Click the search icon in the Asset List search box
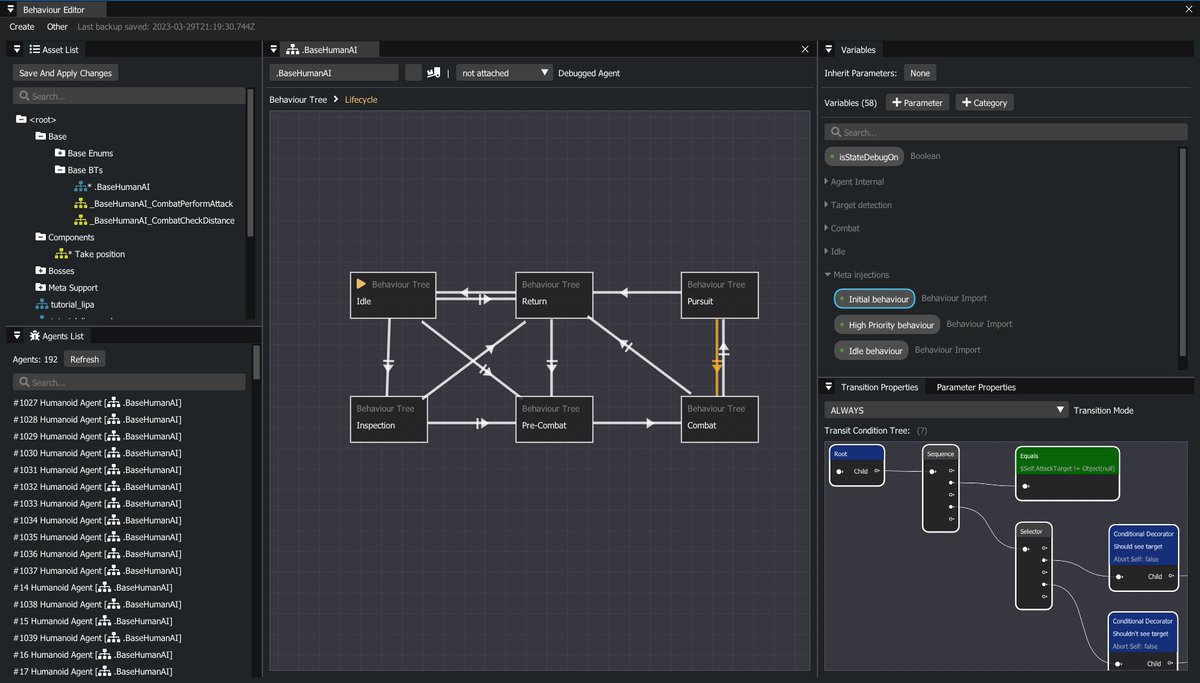Viewport: 1200px width, 683px height. [x=24, y=96]
